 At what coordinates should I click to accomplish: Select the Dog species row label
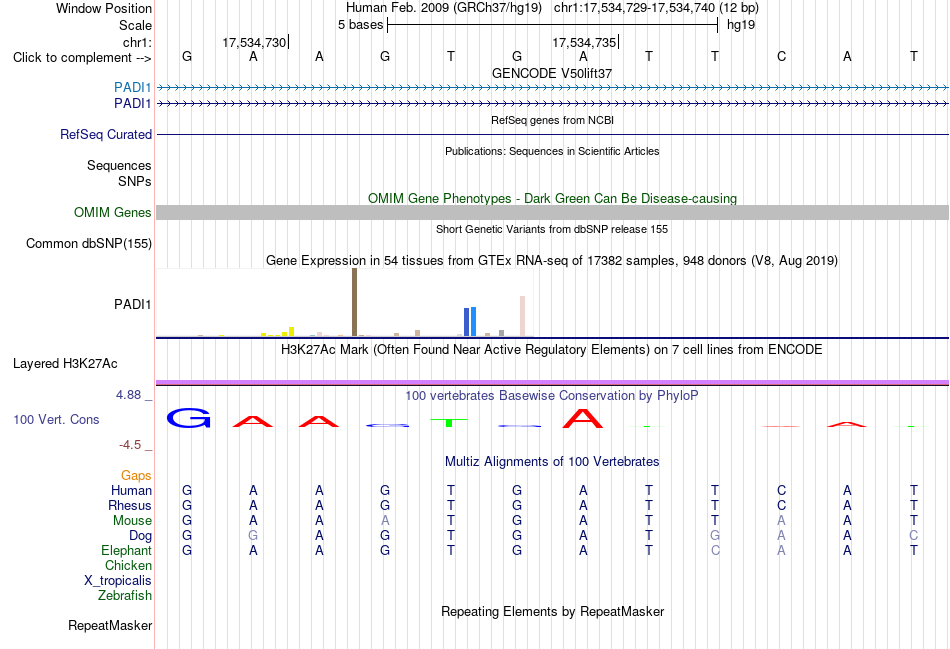(x=141, y=536)
